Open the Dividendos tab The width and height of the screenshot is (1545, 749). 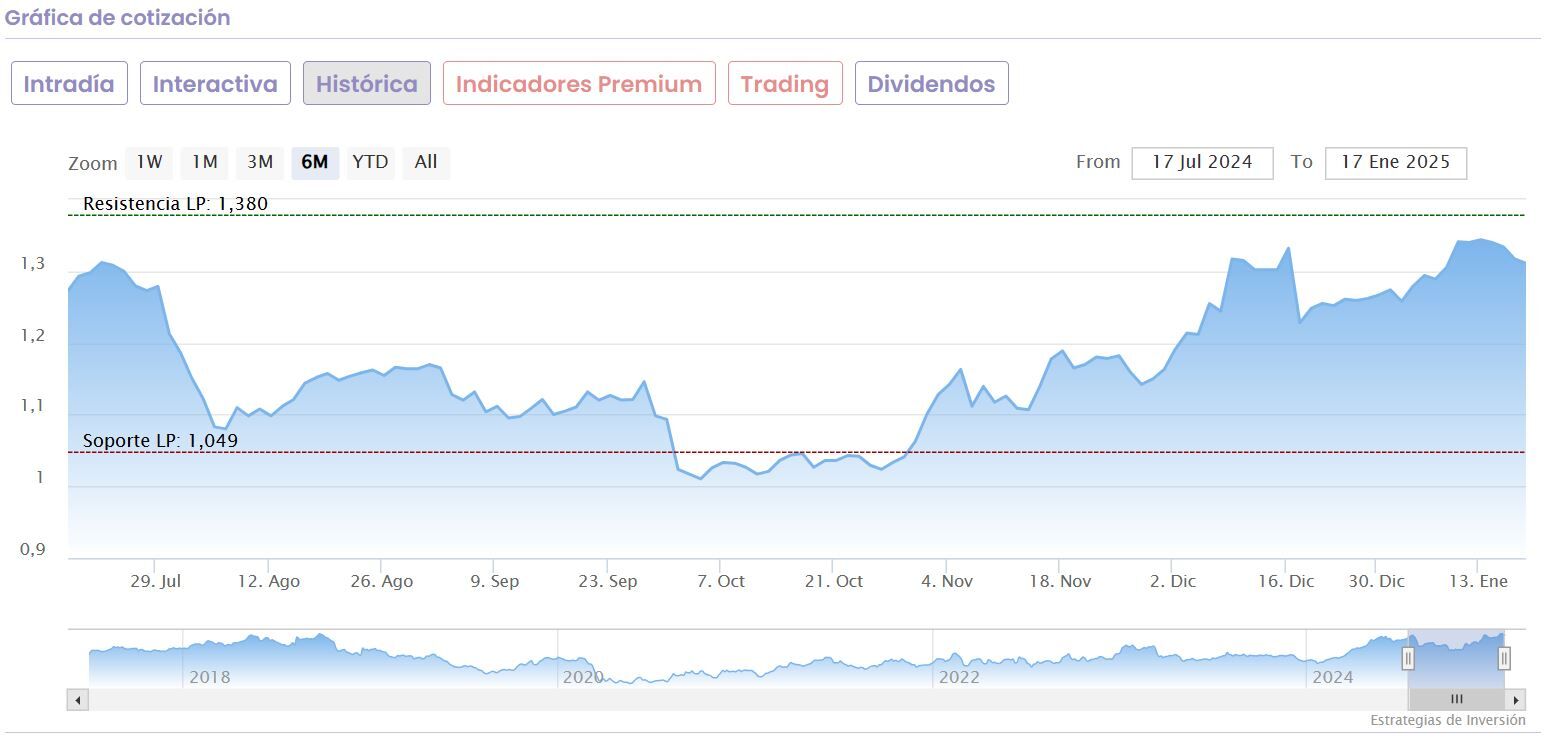[931, 84]
